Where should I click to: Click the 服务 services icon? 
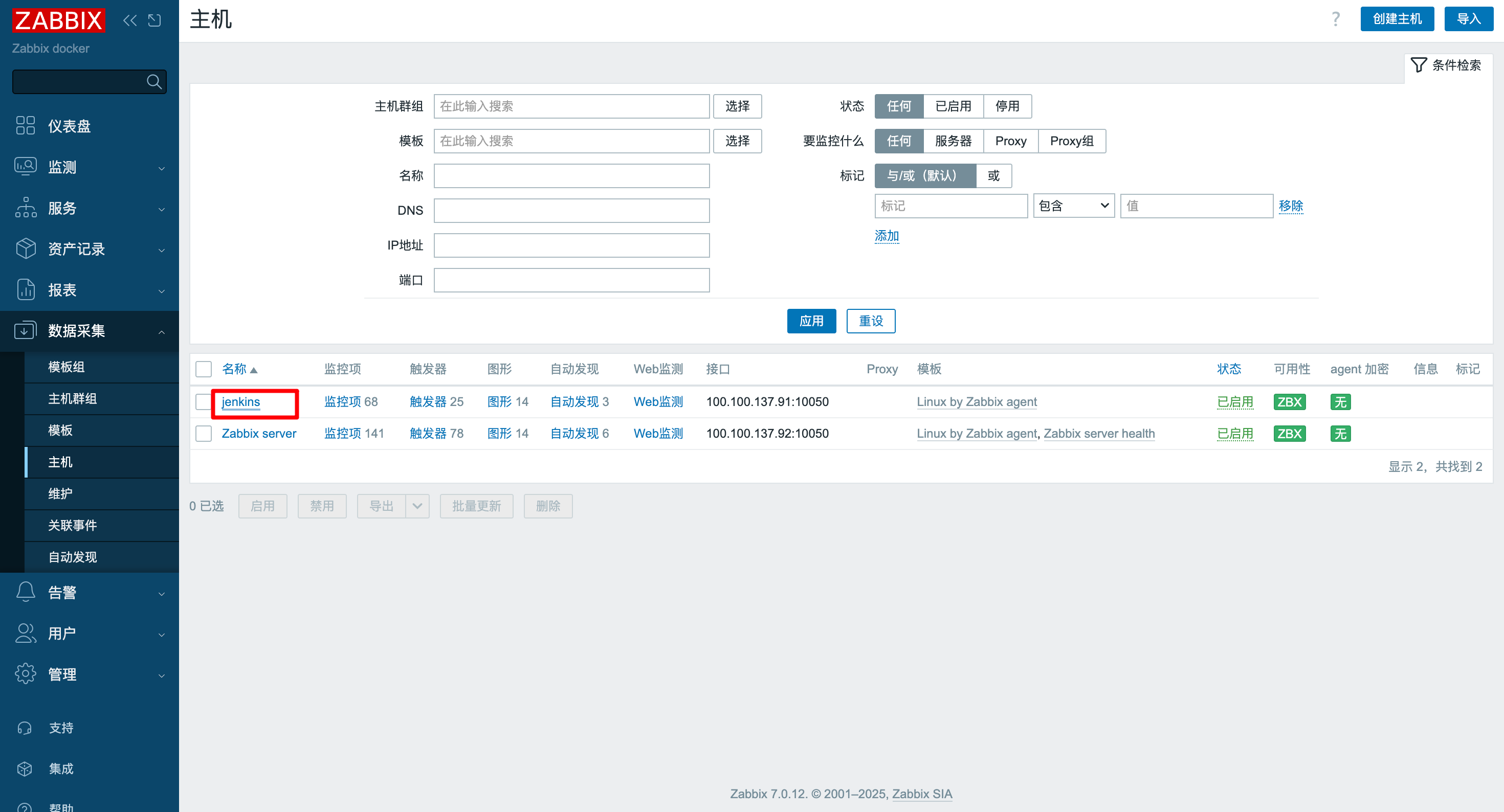pyautogui.click(x=26, y=207)
